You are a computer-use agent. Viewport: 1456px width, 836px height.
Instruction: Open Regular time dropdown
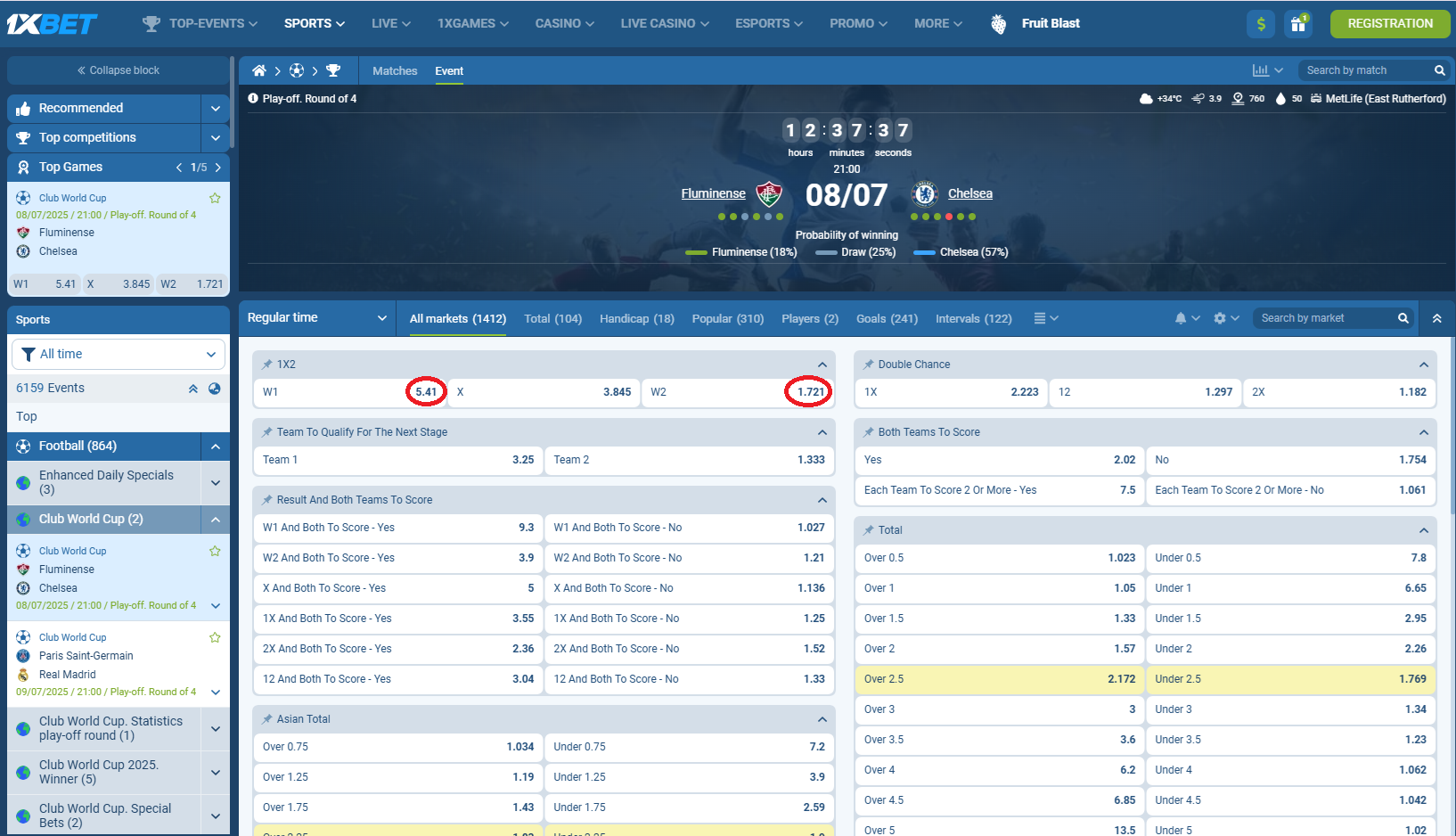pos(316,318)
